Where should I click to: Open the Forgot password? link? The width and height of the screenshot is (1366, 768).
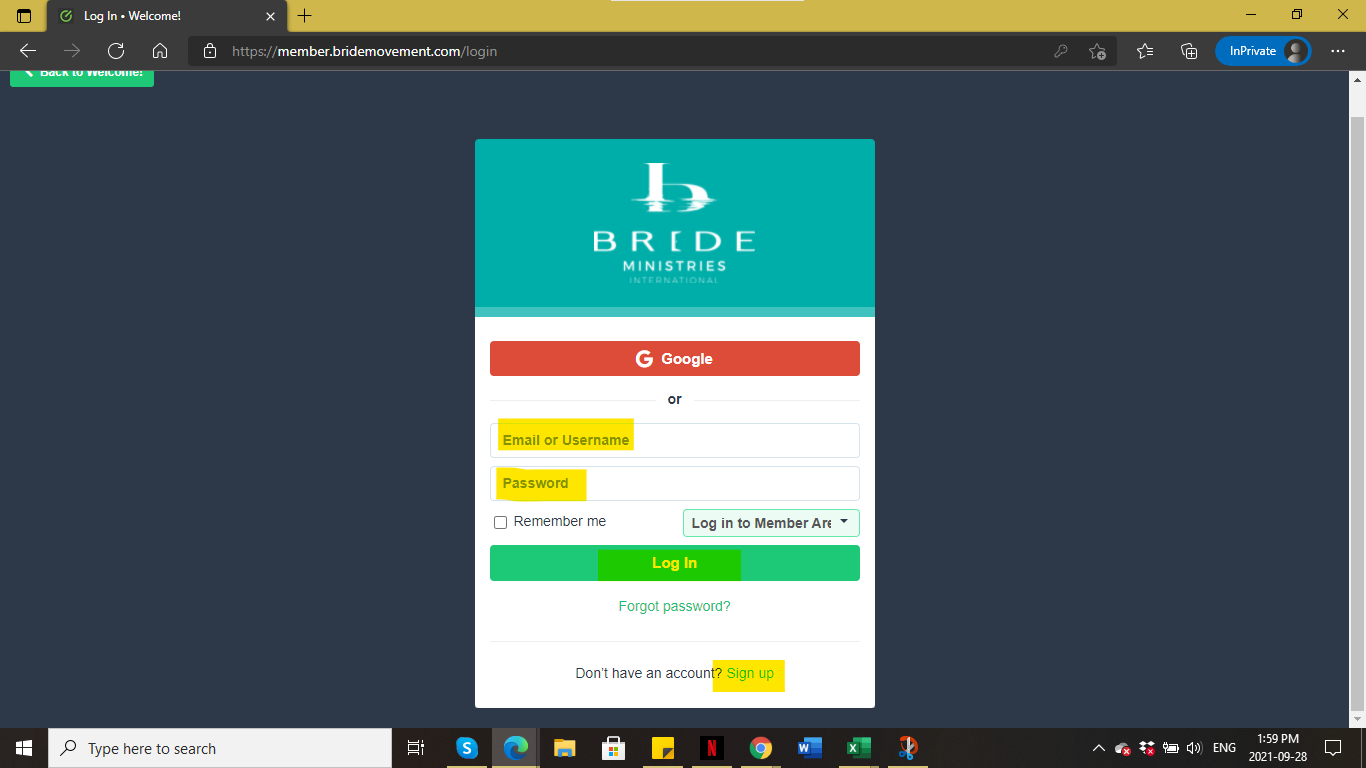[x=675, y=606]
